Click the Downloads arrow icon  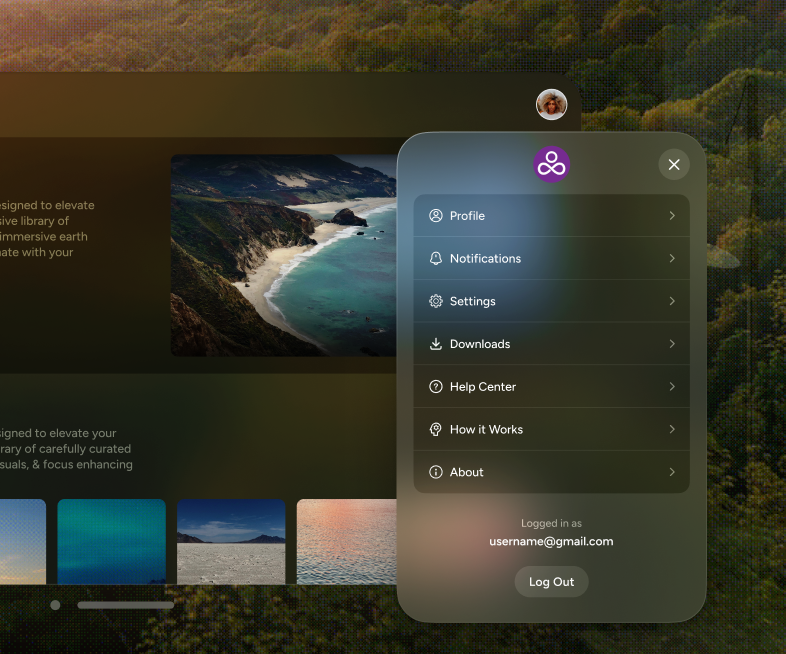click(436, 344)
